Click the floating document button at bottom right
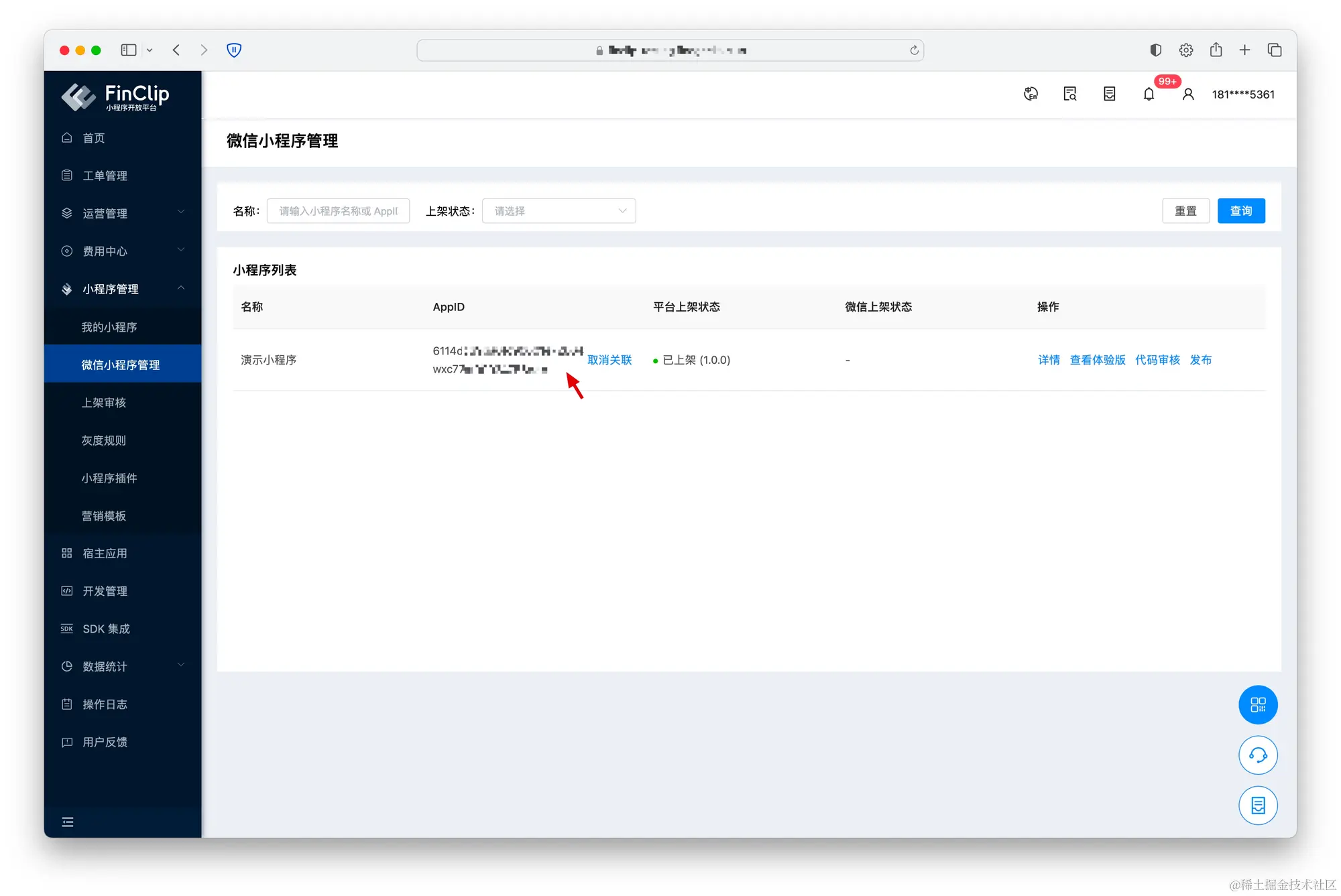1341x896 pixels. [1257, 805]
